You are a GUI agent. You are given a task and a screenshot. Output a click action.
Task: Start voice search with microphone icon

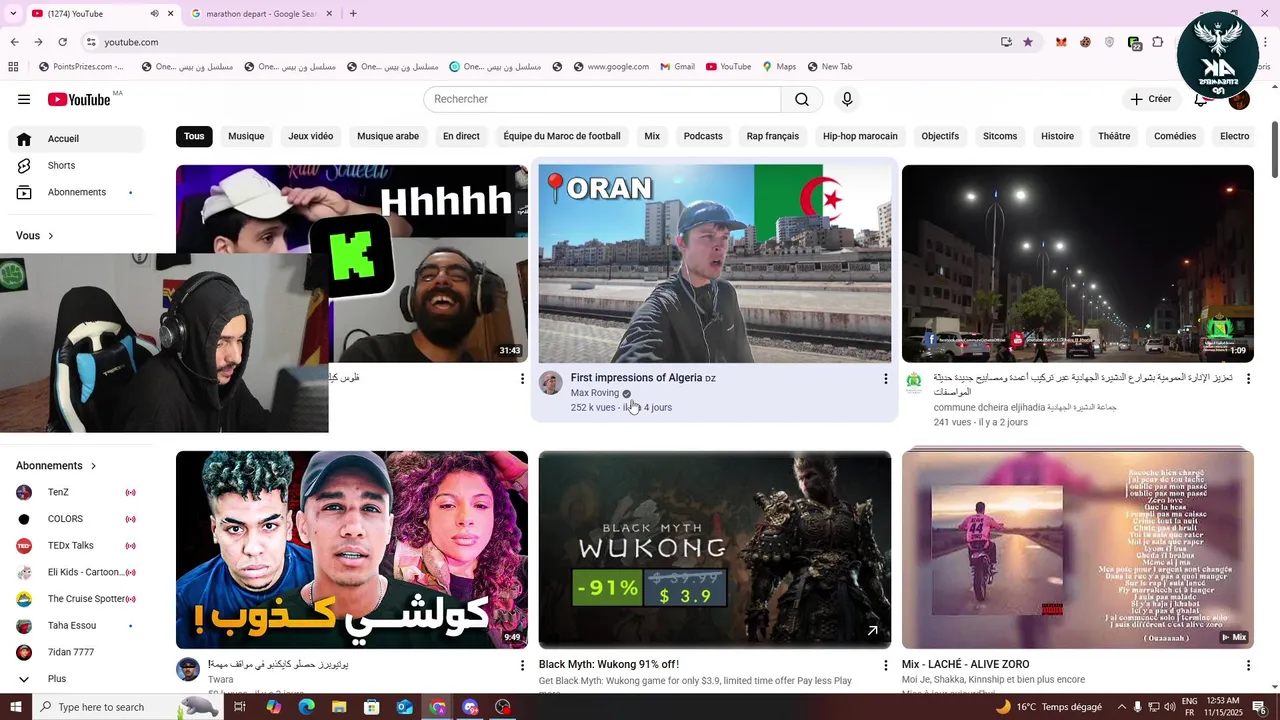[847, 99]
